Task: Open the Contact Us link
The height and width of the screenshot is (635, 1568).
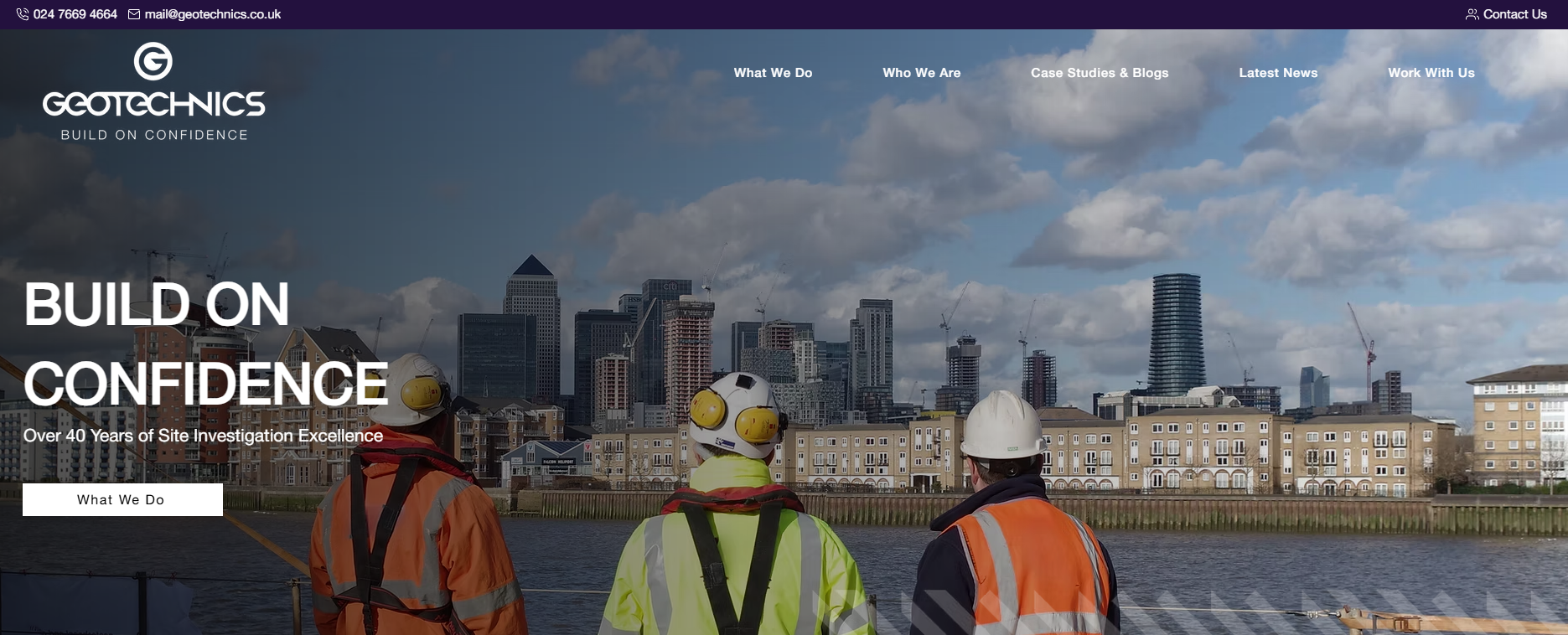Action: (x=1514, y=14)
